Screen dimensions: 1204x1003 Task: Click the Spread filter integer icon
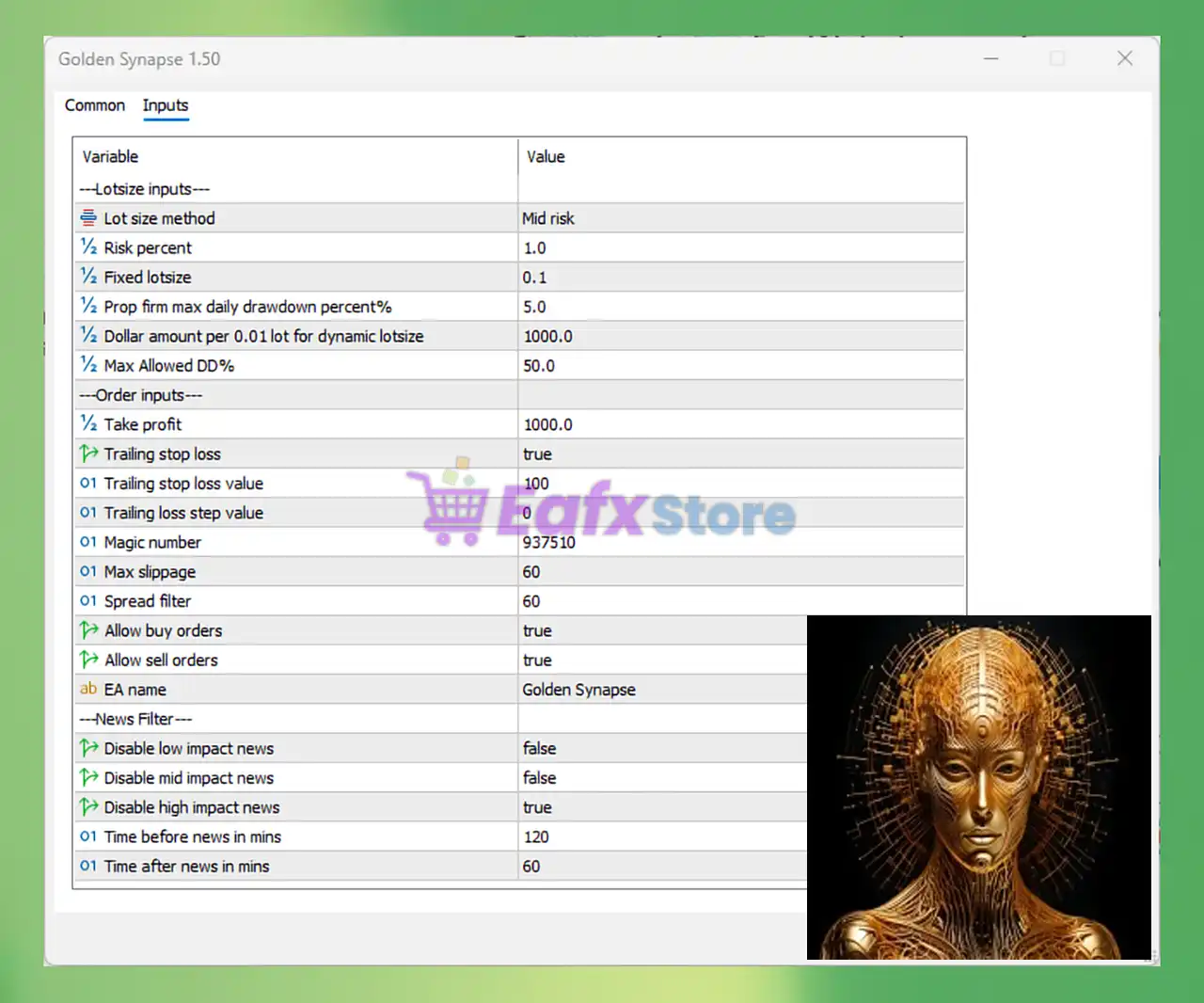[x=88, y=601]
